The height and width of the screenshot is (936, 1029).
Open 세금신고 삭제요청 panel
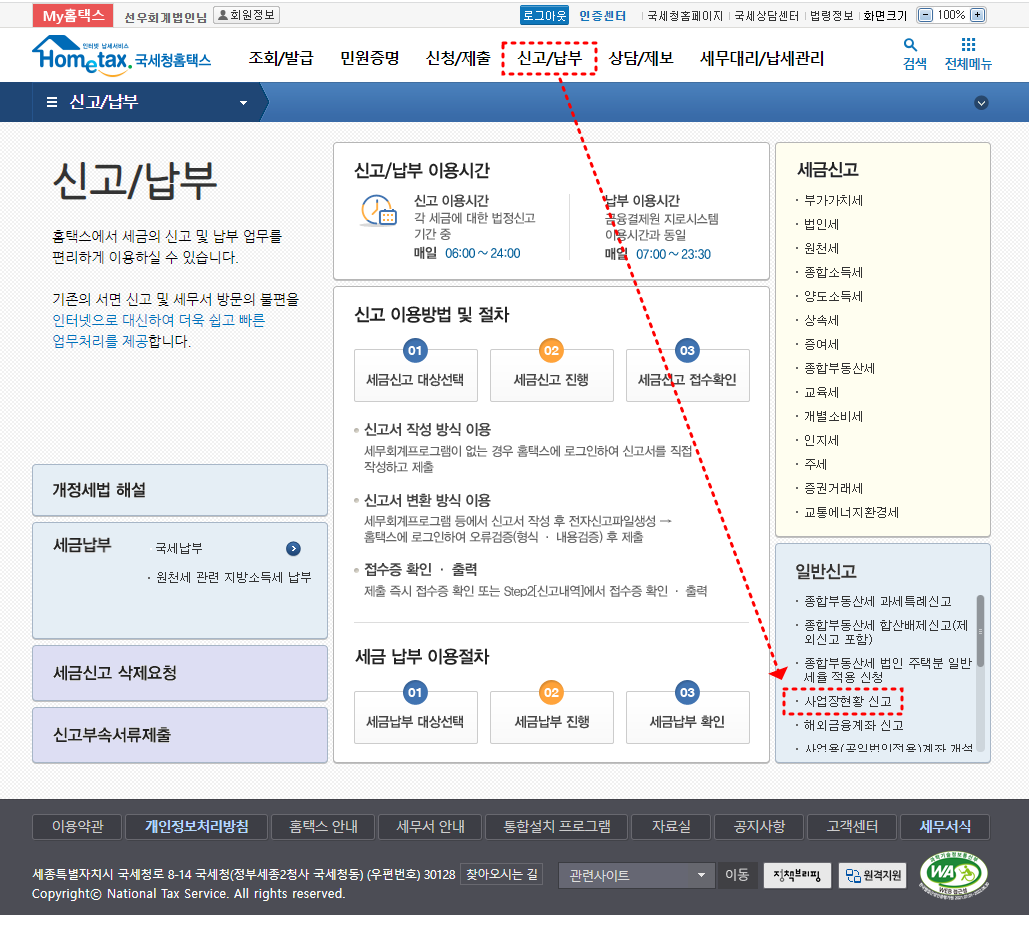(x=180, y=673)
